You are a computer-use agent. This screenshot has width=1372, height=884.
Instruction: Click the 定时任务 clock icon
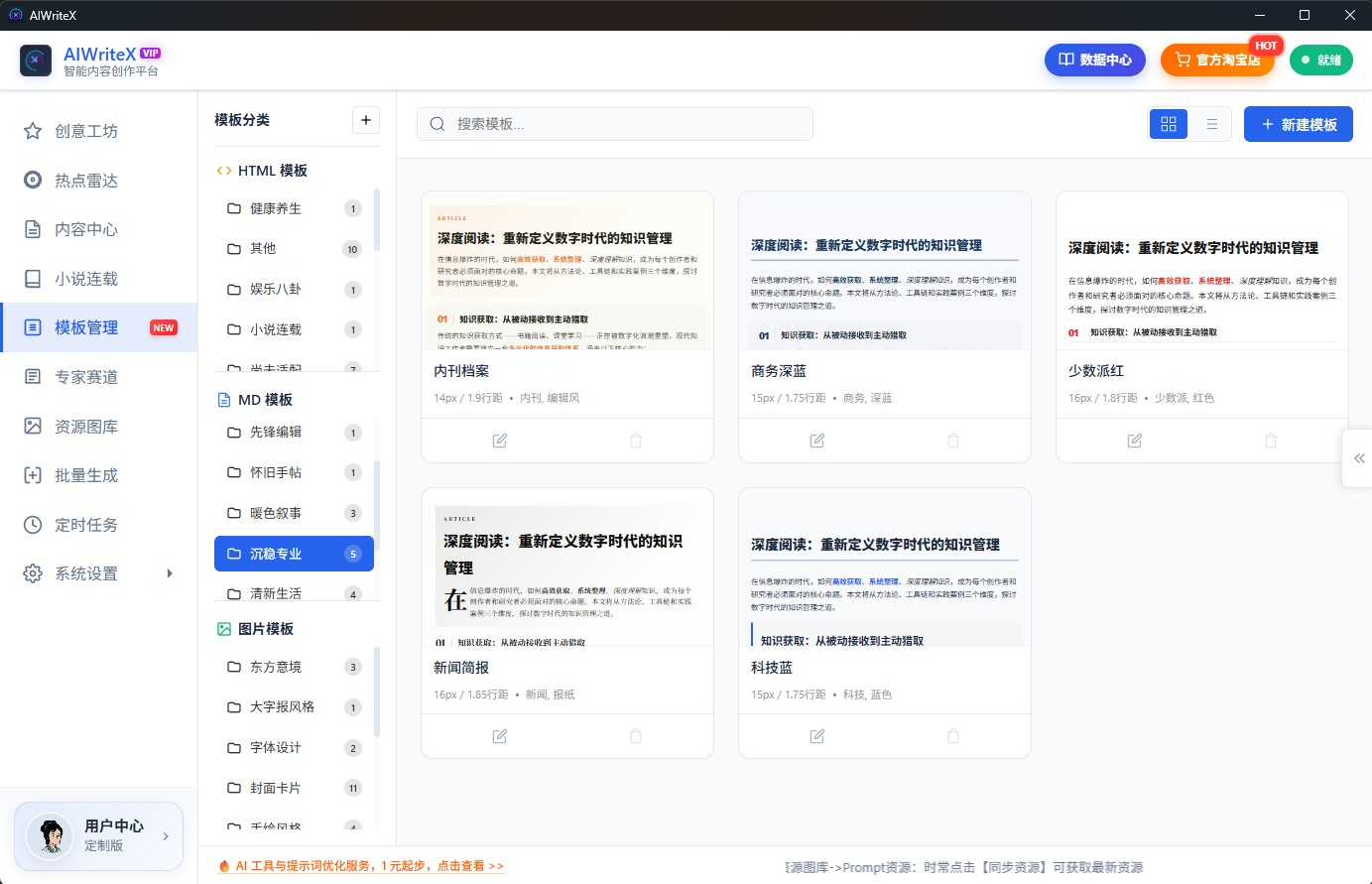pyautogui.click(x=33, y=525)
